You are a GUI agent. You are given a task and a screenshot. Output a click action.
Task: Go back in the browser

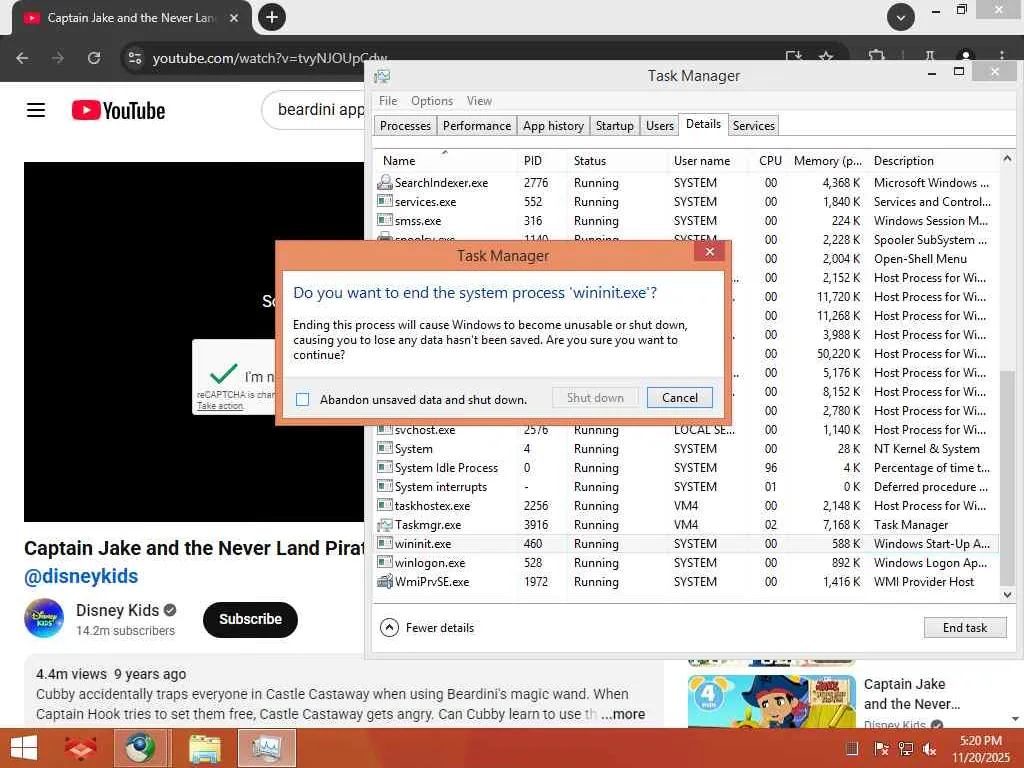22,58
